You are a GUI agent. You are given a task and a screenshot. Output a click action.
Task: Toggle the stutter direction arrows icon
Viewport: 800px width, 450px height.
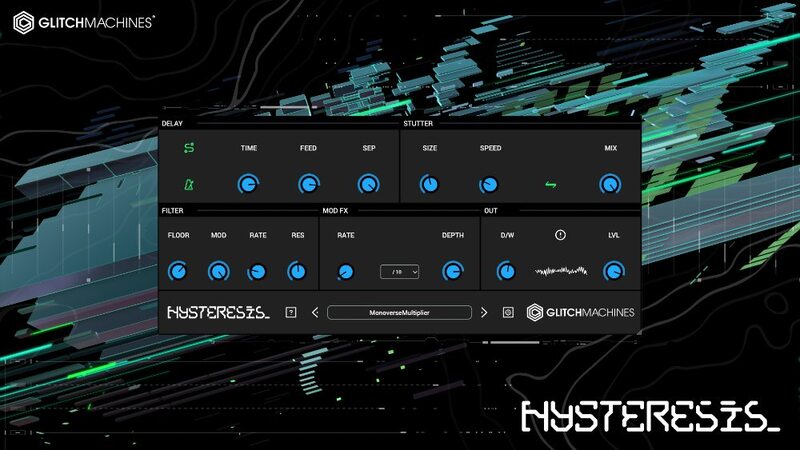551,185
